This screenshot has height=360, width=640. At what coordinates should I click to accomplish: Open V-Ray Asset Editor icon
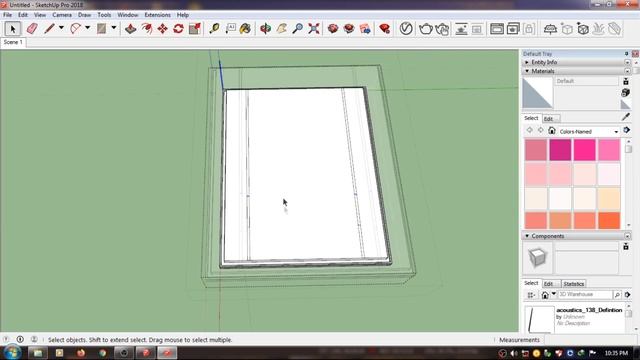[x=406, y=29]
